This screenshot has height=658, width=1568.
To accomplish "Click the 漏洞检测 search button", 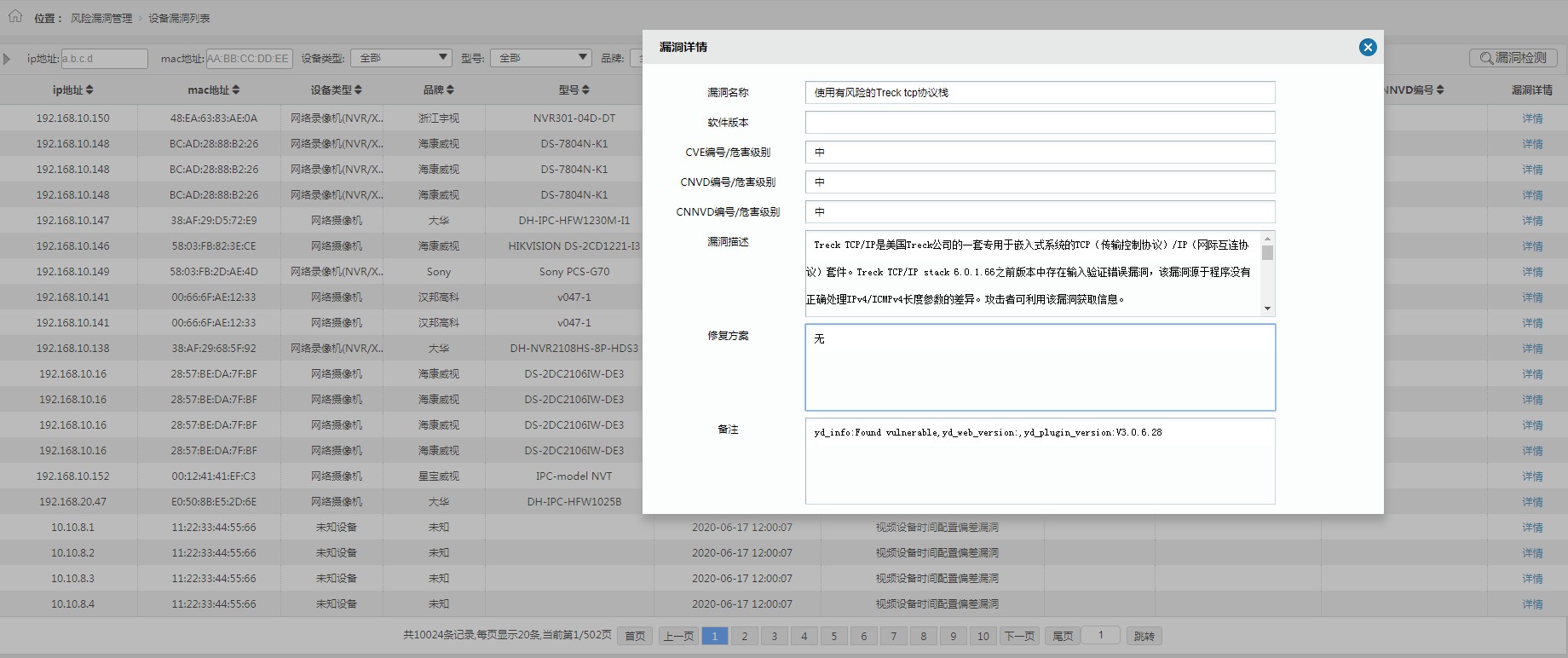I will (1513, 58).
